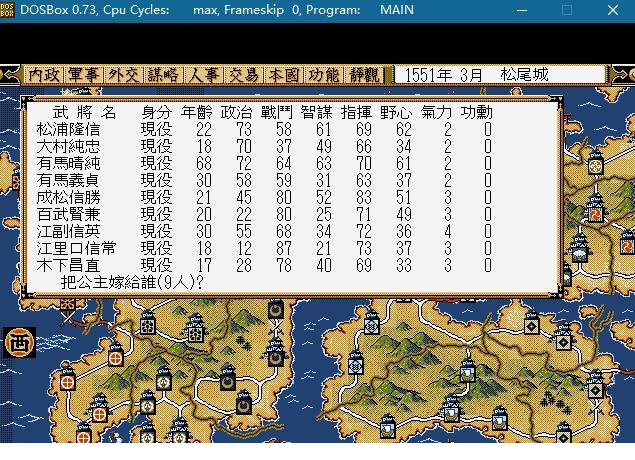The image size is (635, 460).
Task: Select the large castle with crescent moon crest
Action: pos(276,353)
